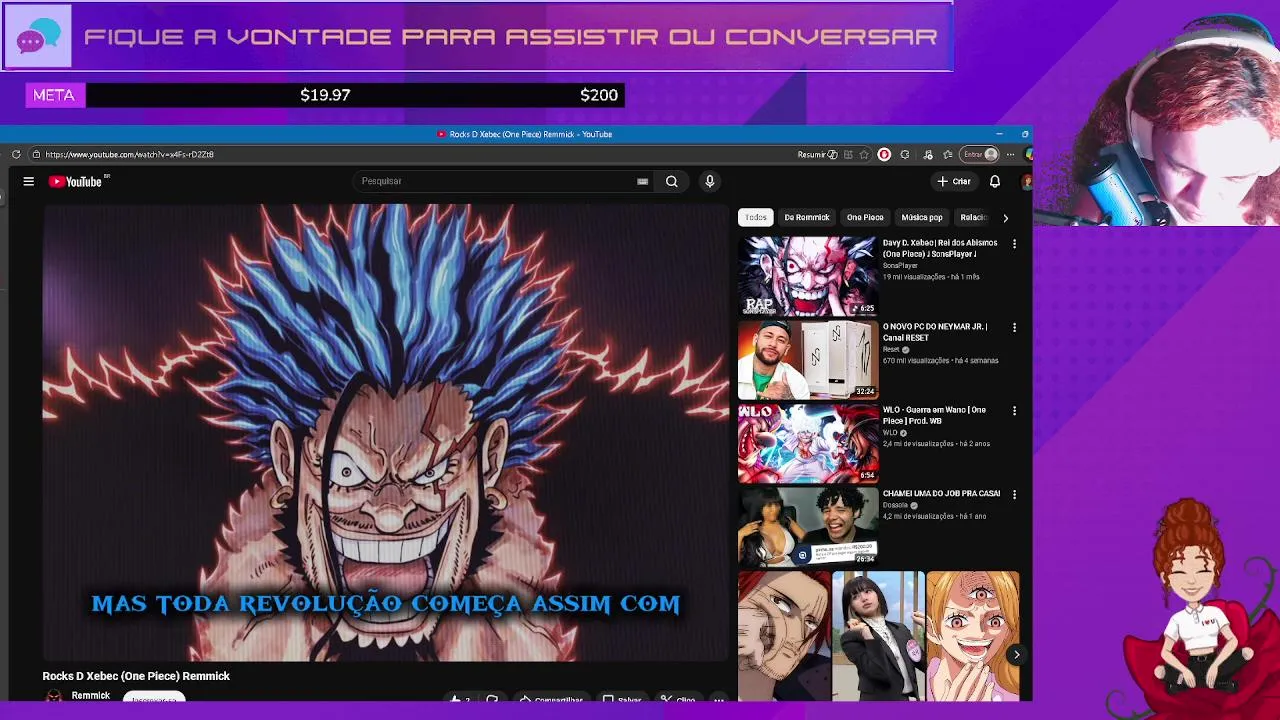The height and width of the screenshot is (720, 1280).
Task: Open the Remmick channel name
Action: point(91,695)
